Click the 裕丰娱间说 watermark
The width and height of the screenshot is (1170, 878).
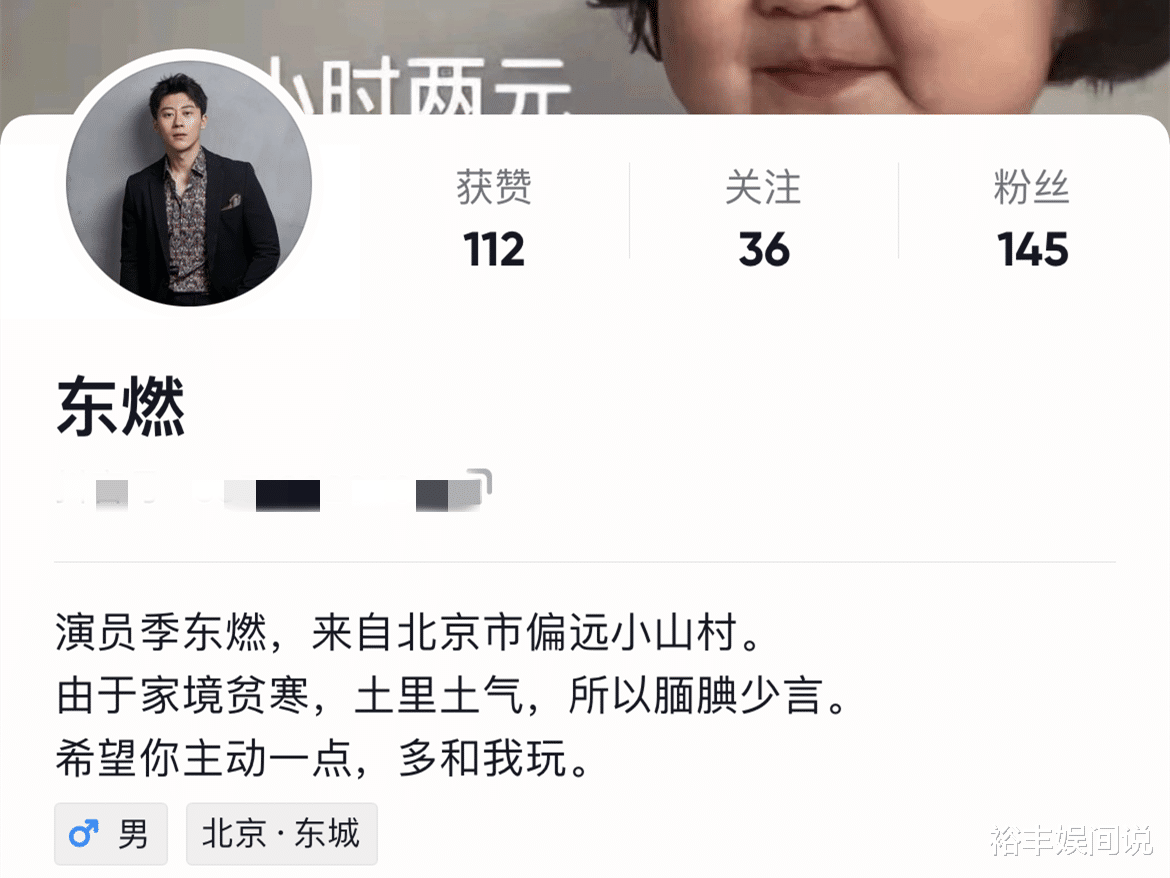click(1071, 841)
